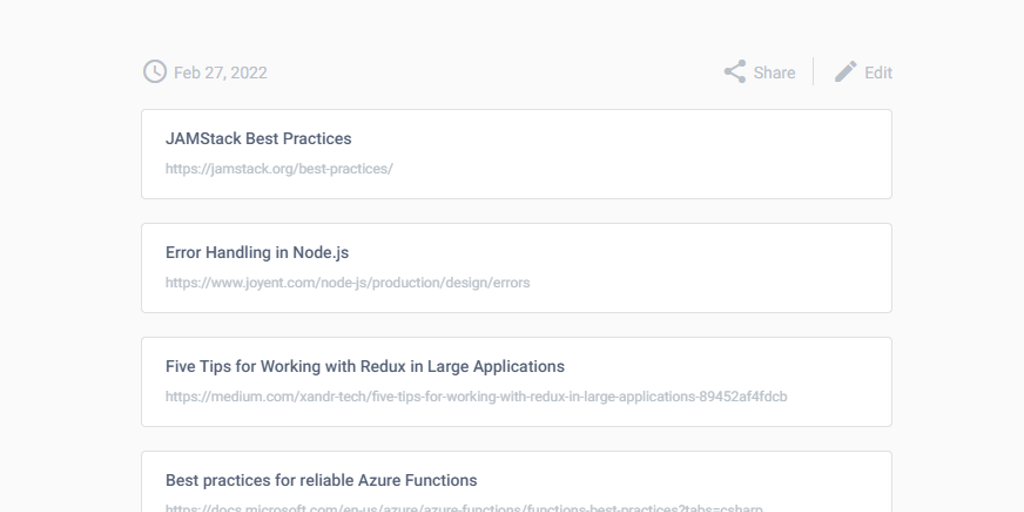The image size is (1024, 512).
Task: Click empty space in the Error Handling card
Action: pos(700,267)
